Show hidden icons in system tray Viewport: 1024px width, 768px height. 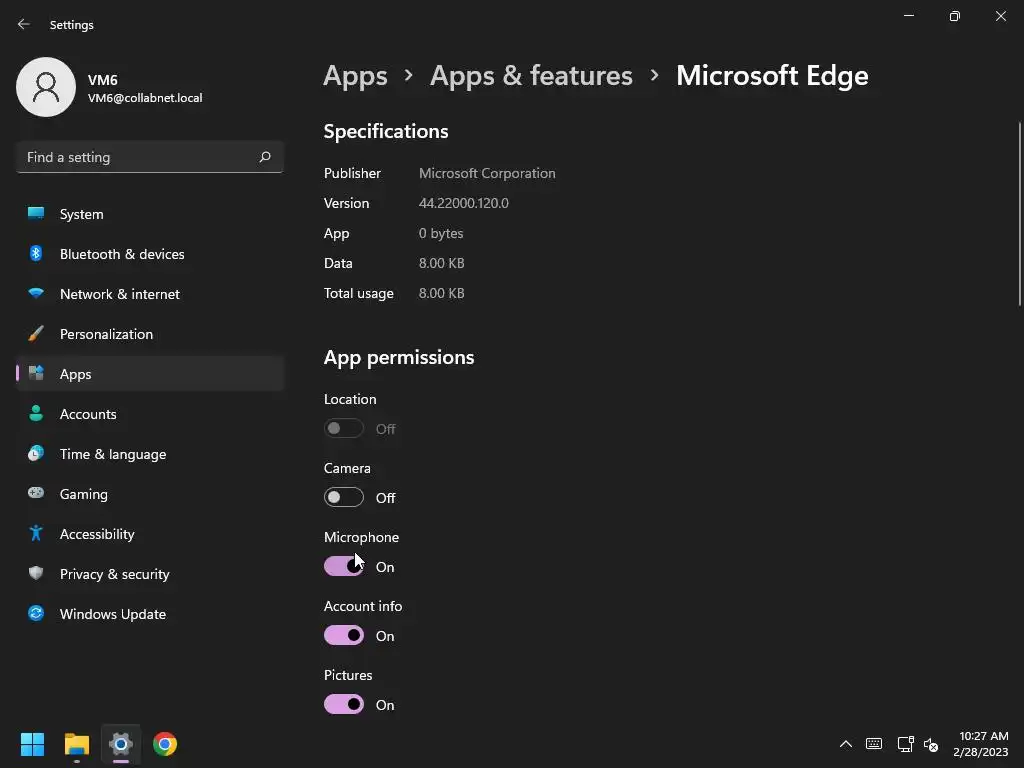(845, 744)
